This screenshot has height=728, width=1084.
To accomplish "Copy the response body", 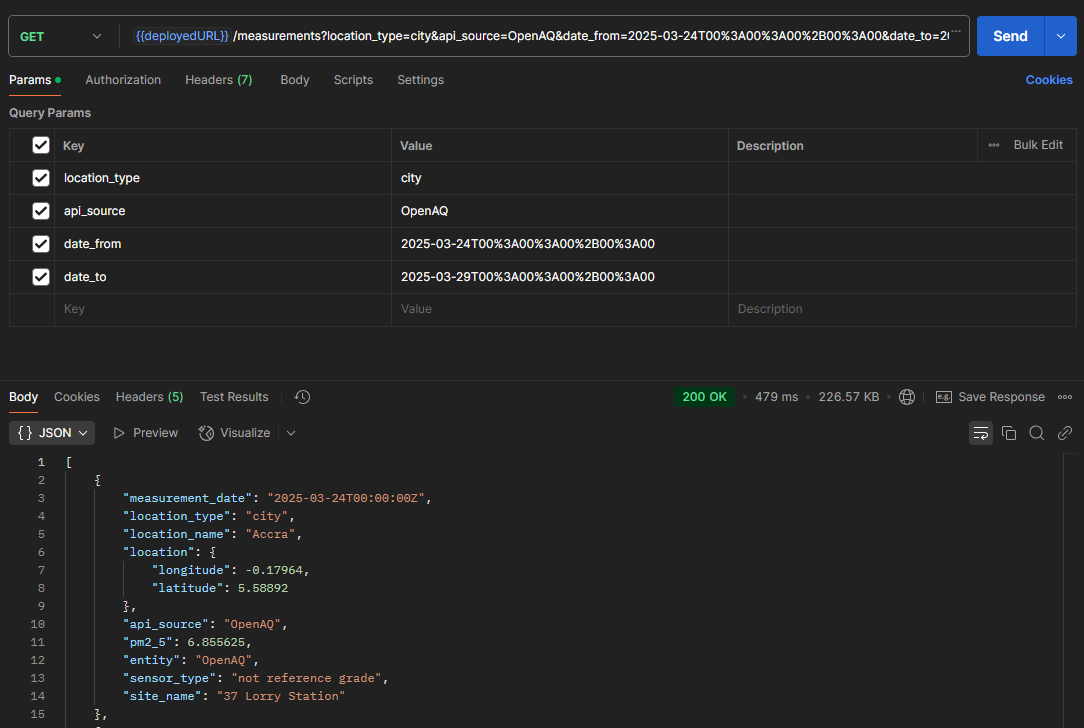I will (1009, 432).
